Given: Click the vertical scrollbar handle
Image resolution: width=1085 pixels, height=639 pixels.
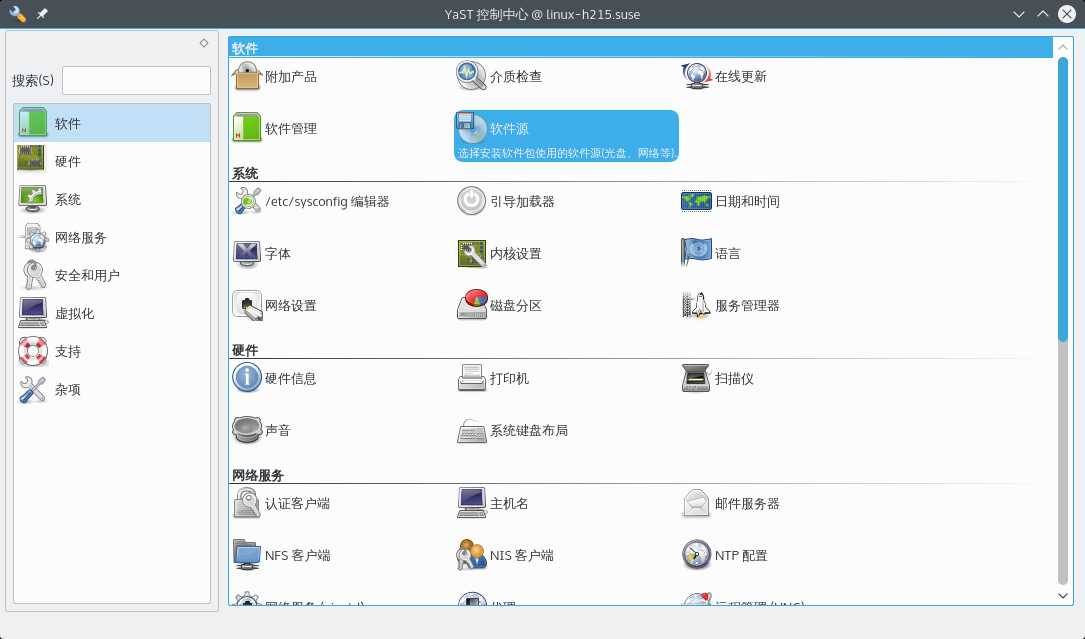Looking at the screenshot, I should click(1063, 199).
